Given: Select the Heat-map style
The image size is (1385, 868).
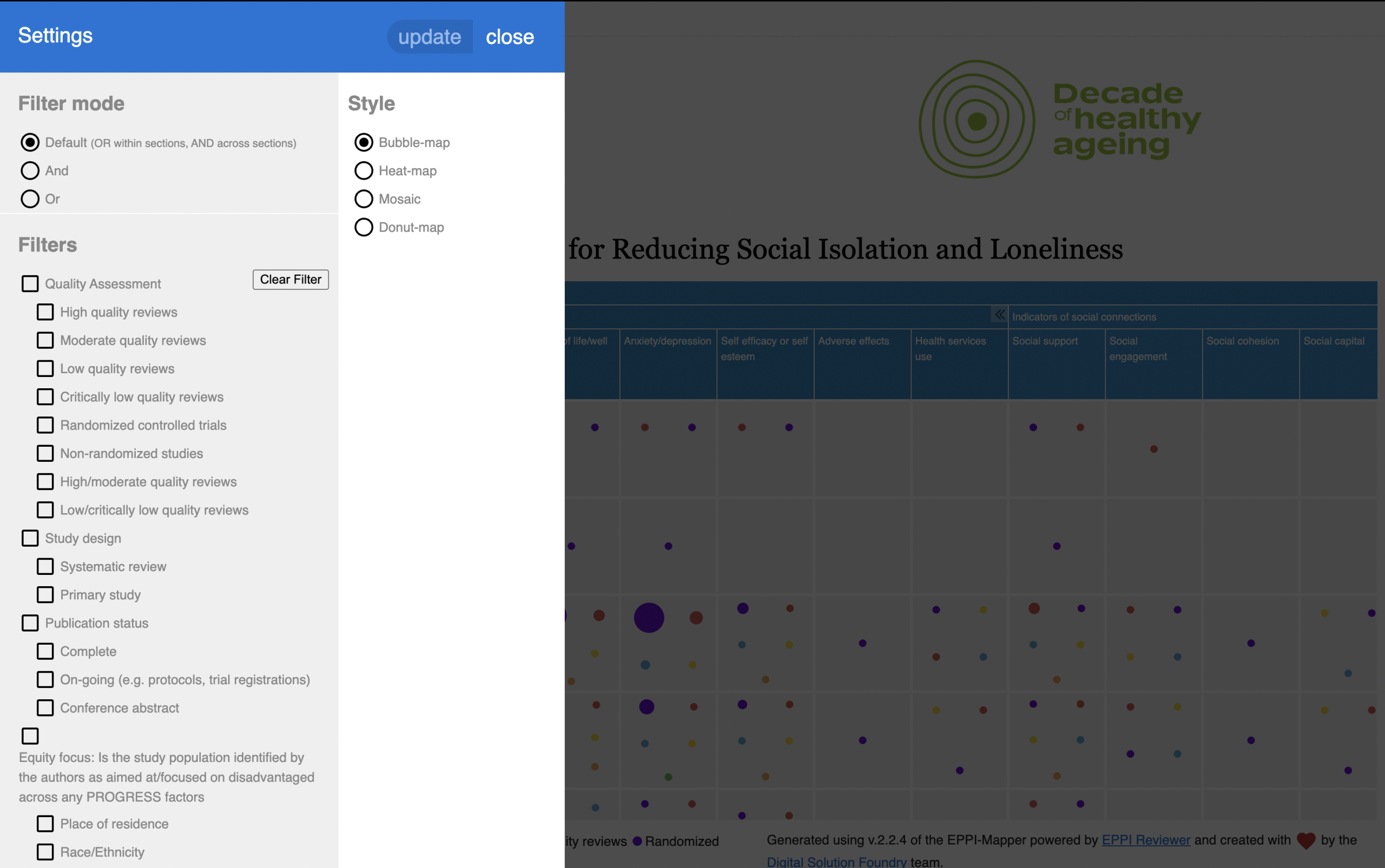Looking at the screenshot, I should (364, 170).
